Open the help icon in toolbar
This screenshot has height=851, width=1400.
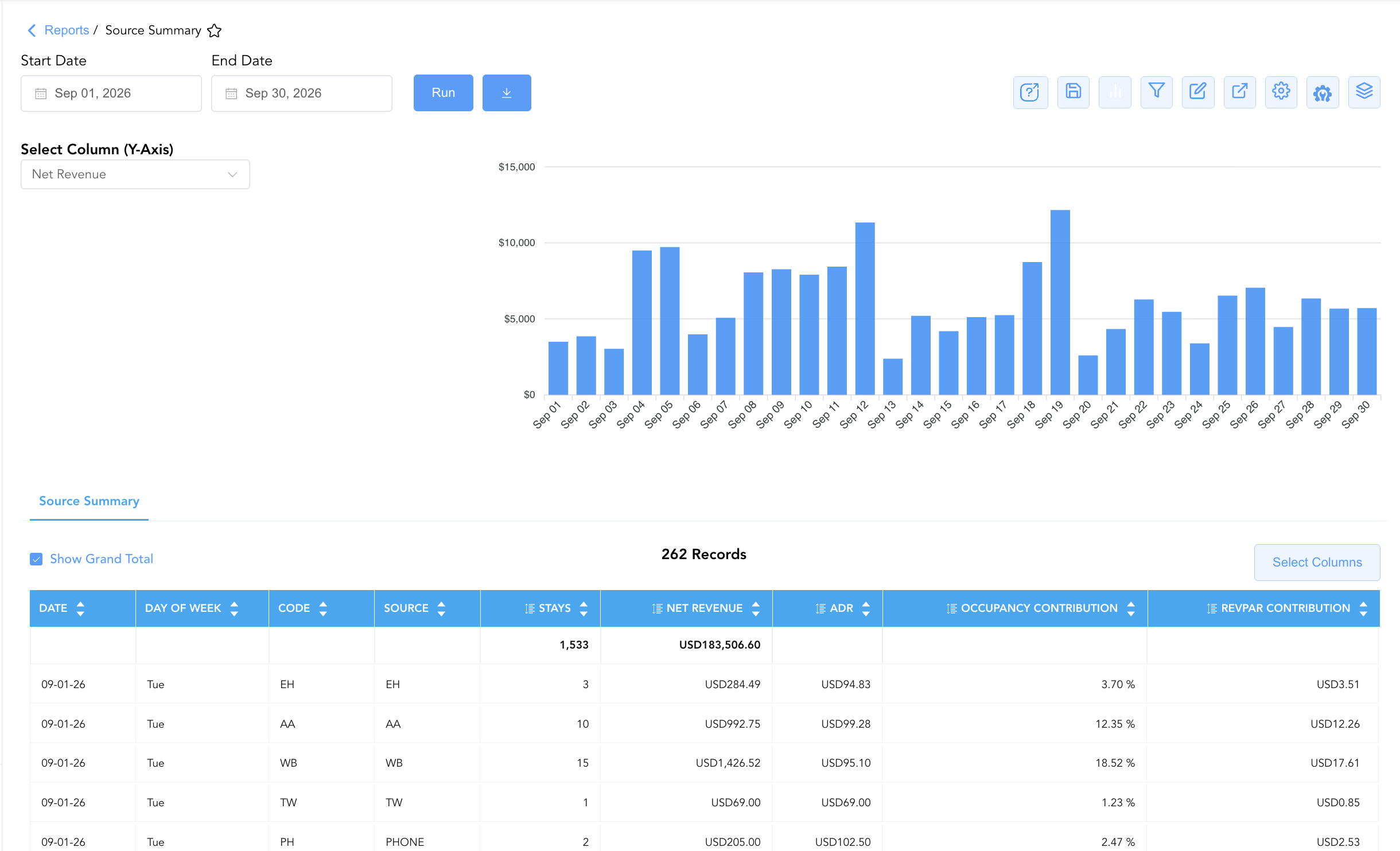coord(1030,92)
